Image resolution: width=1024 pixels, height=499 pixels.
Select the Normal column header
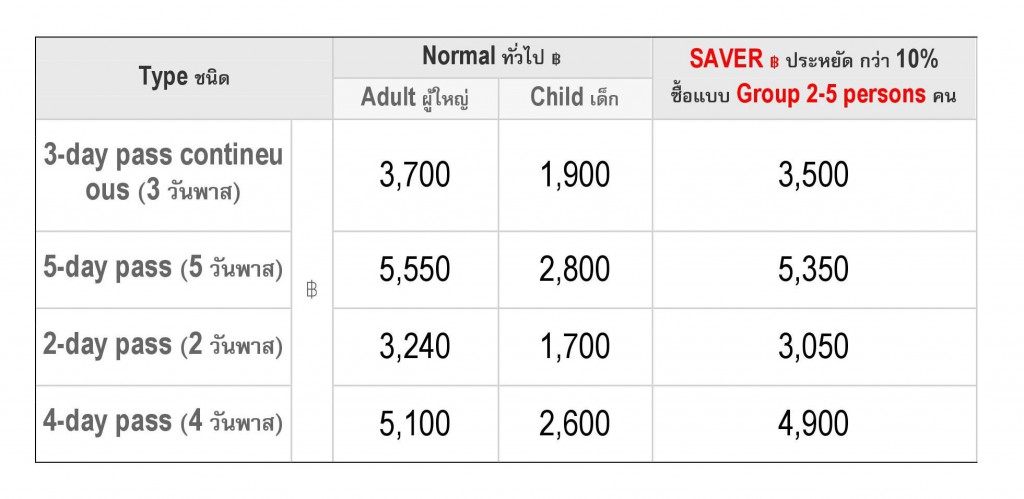click(492, 57)
